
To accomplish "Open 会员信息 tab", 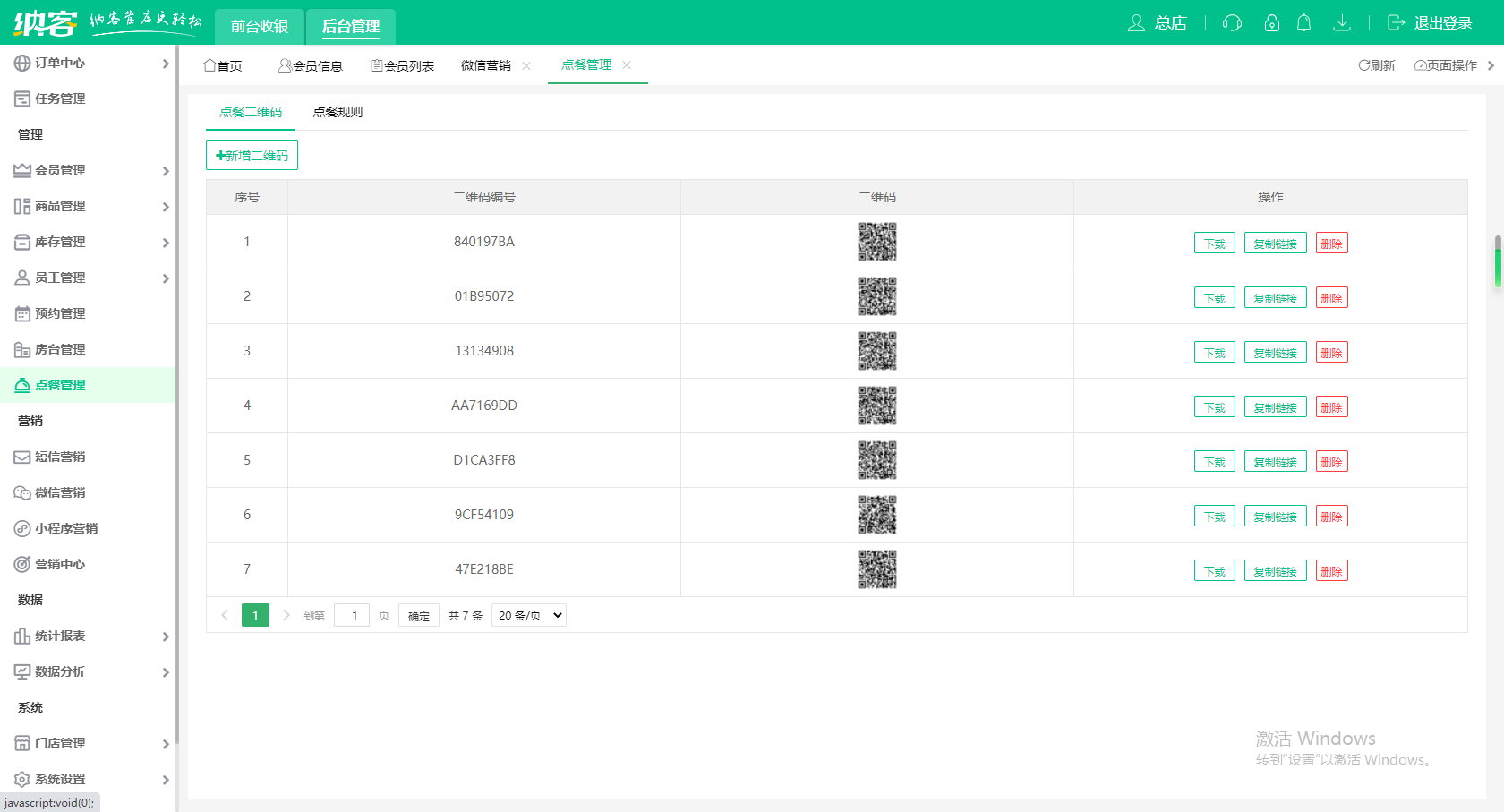I will 311,65.
